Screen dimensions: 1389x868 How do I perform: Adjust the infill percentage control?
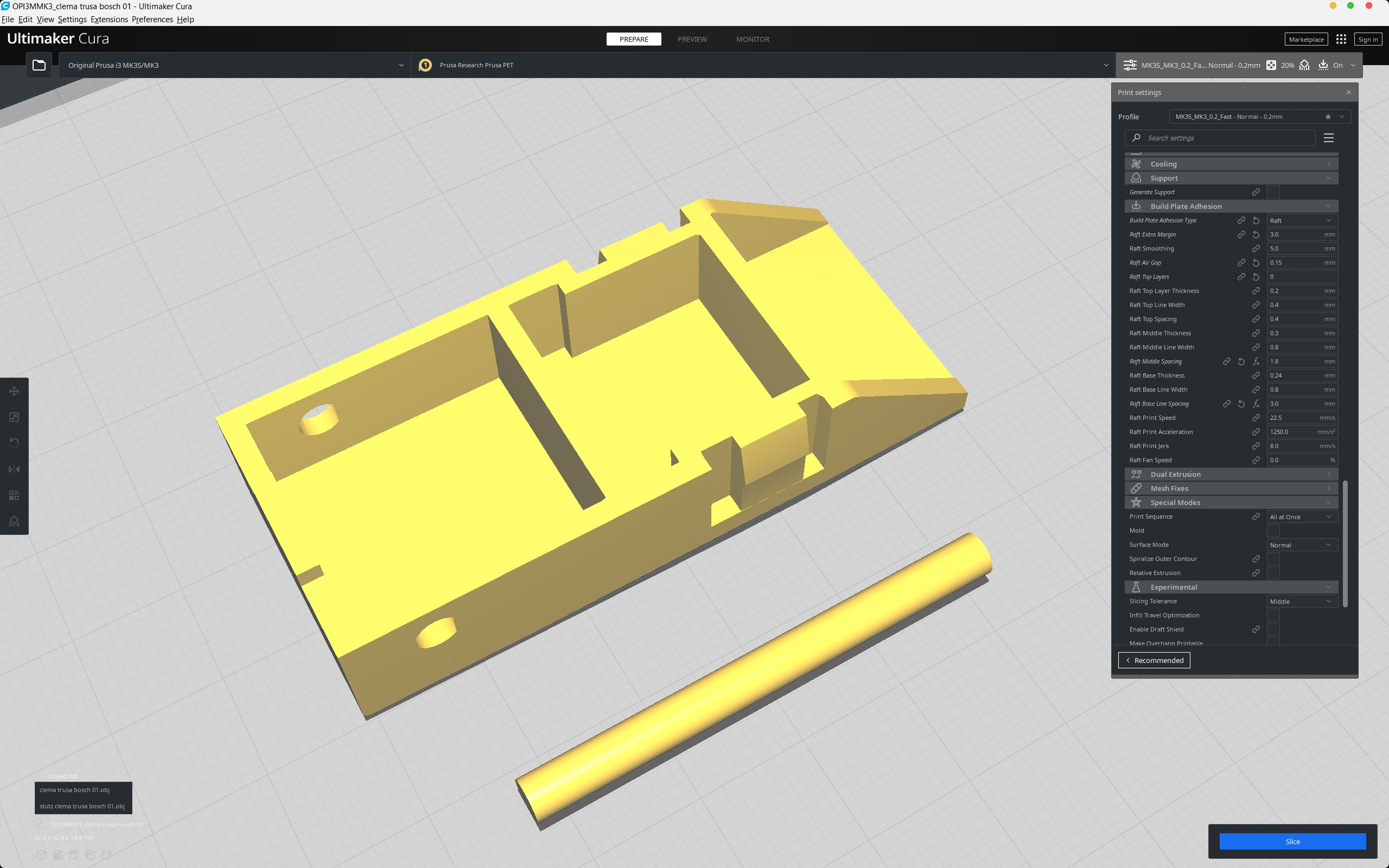(1280, 65)
